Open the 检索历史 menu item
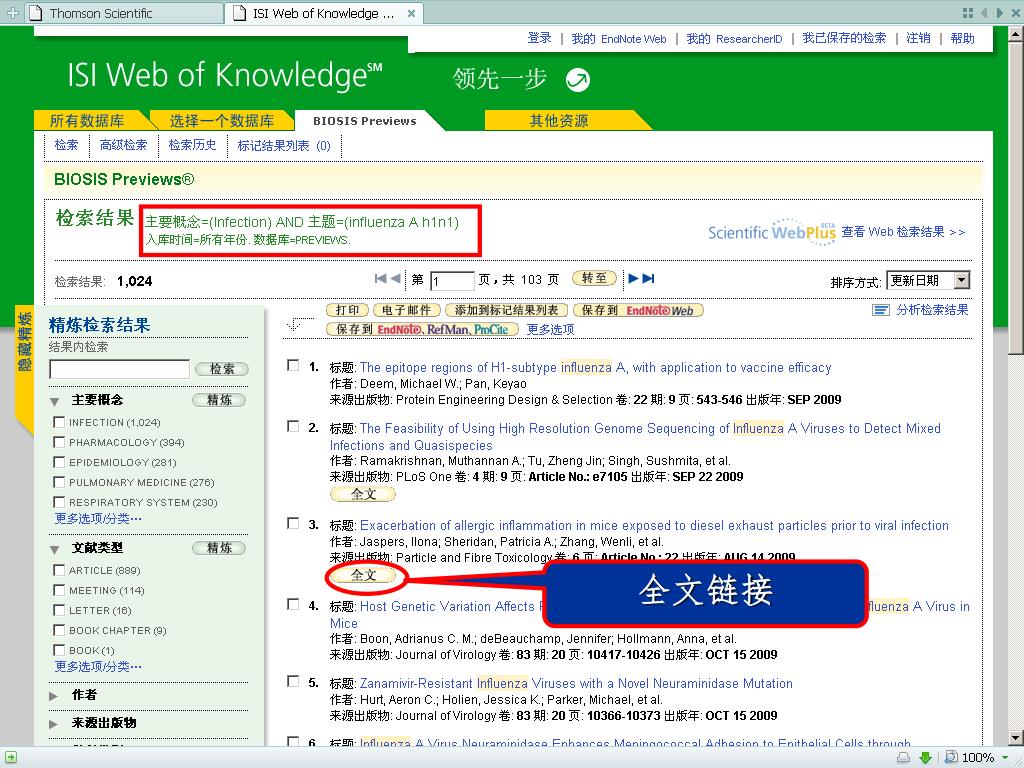The image size is (1024, 768). click(193, 145)
